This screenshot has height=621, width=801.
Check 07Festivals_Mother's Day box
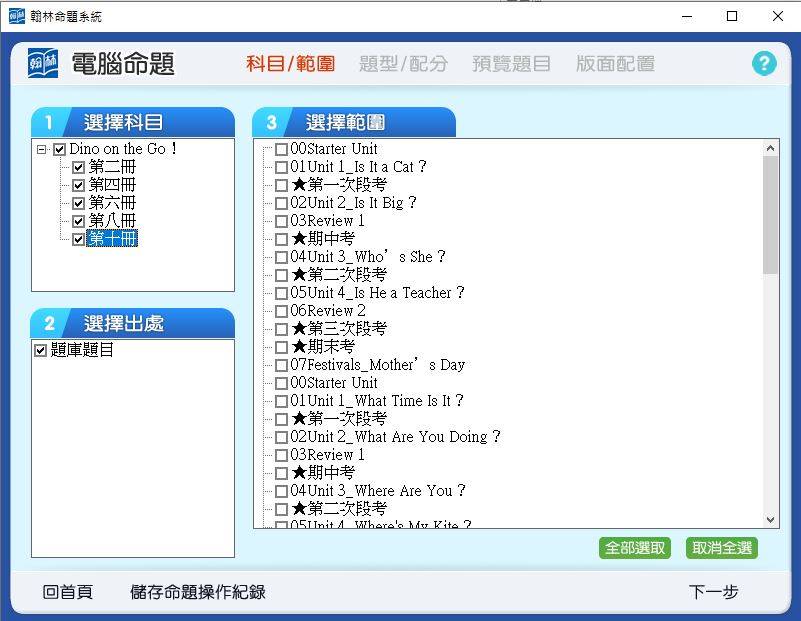[281, 365]
